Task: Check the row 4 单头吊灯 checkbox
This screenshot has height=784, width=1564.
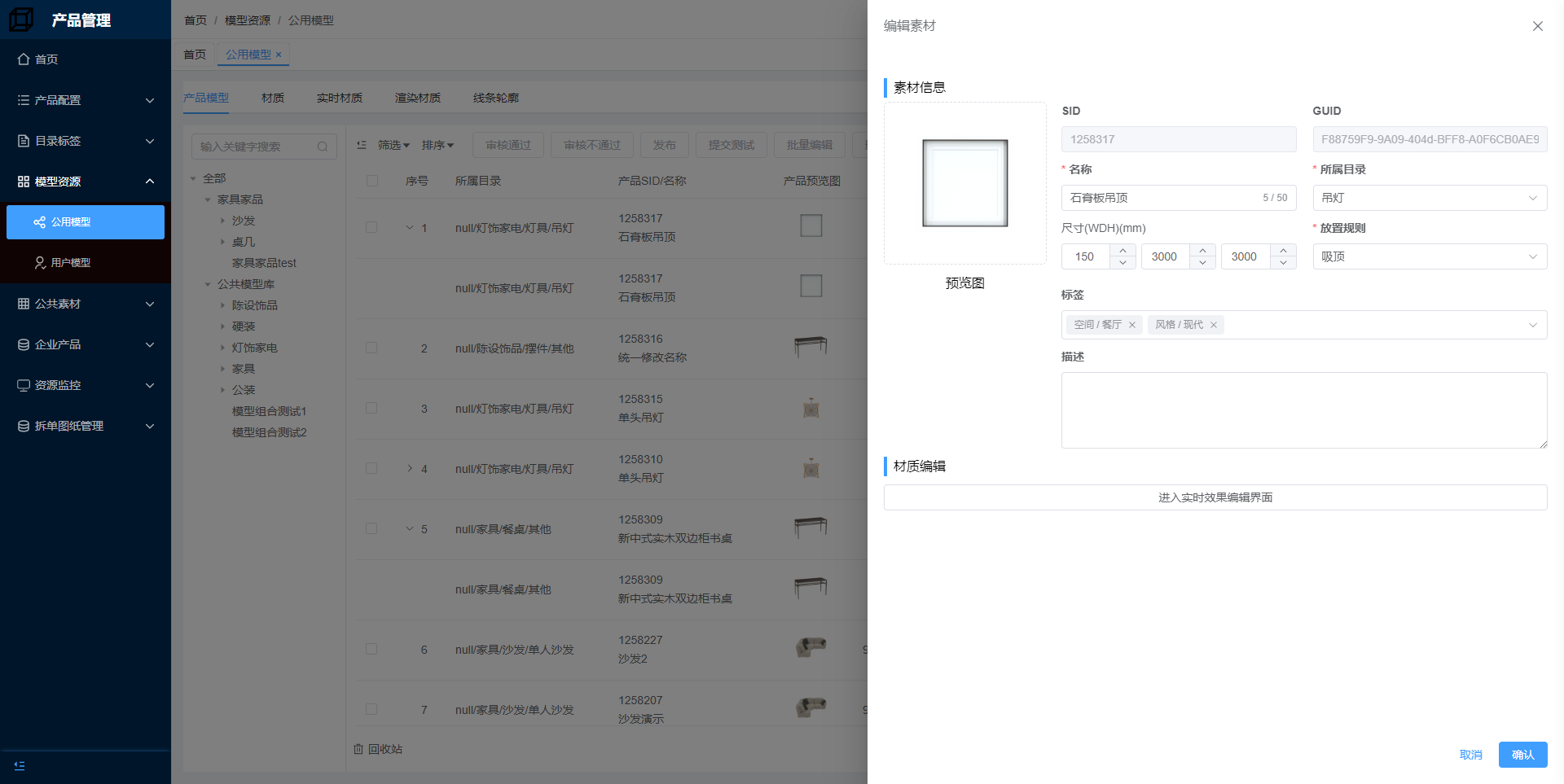Action: pyautogui.click(x=371, y=469)
